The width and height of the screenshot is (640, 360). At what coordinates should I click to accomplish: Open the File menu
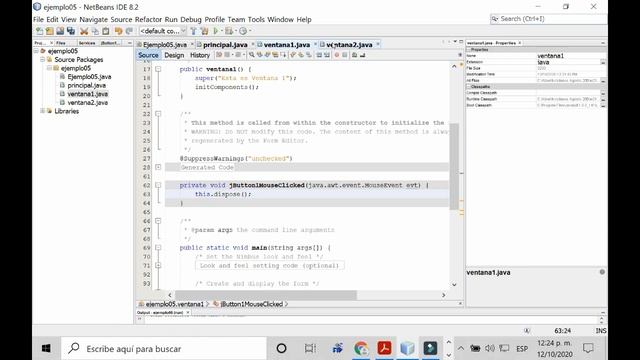coord(38,19)
